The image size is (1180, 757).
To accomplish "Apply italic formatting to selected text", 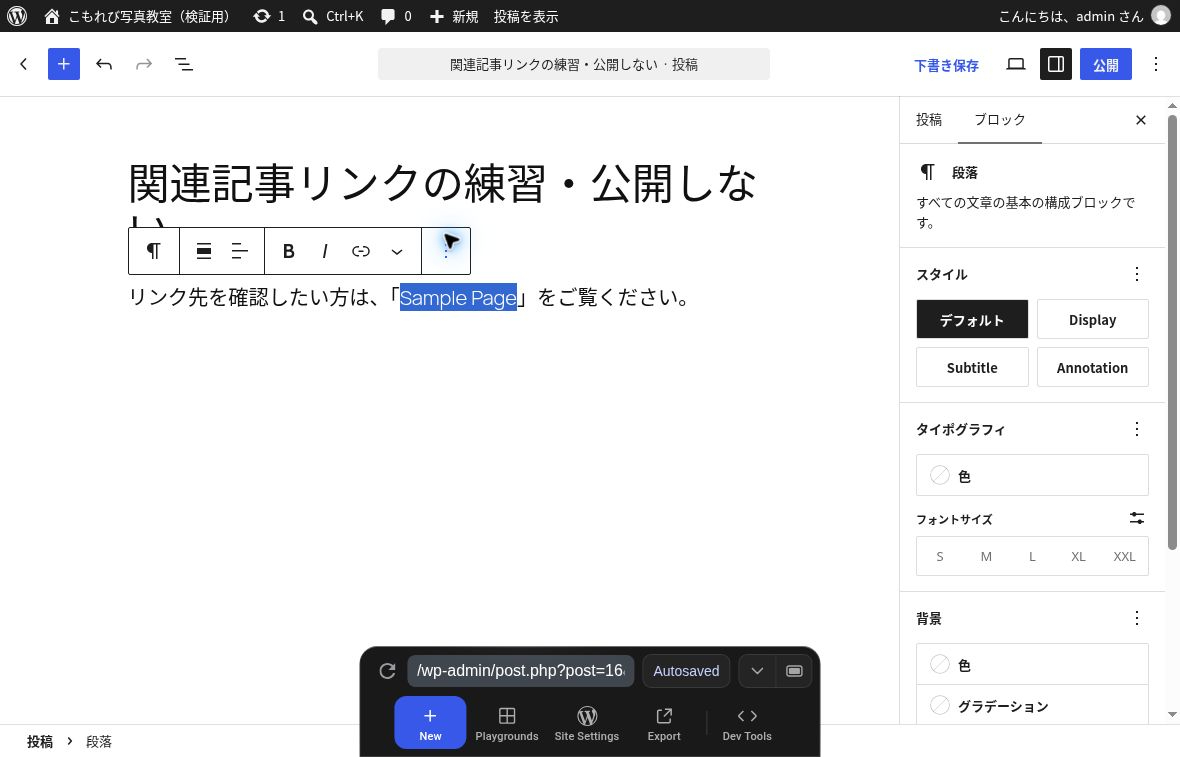I will (324, 251).
